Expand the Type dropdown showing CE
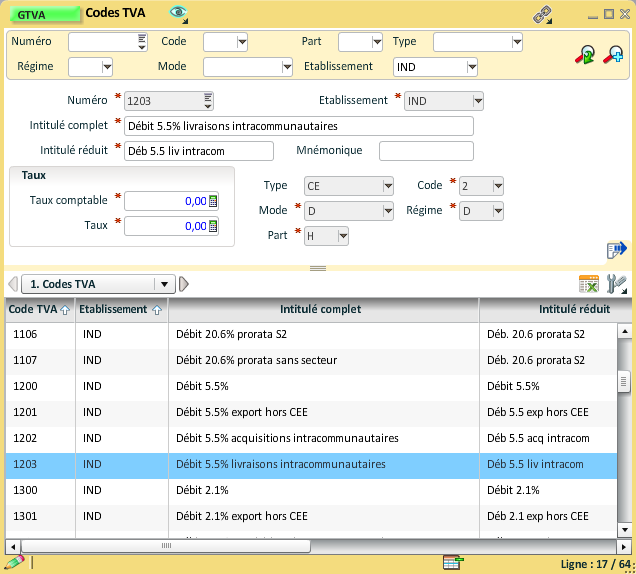The width and height of the screenshot is (636, 574). 387,186
